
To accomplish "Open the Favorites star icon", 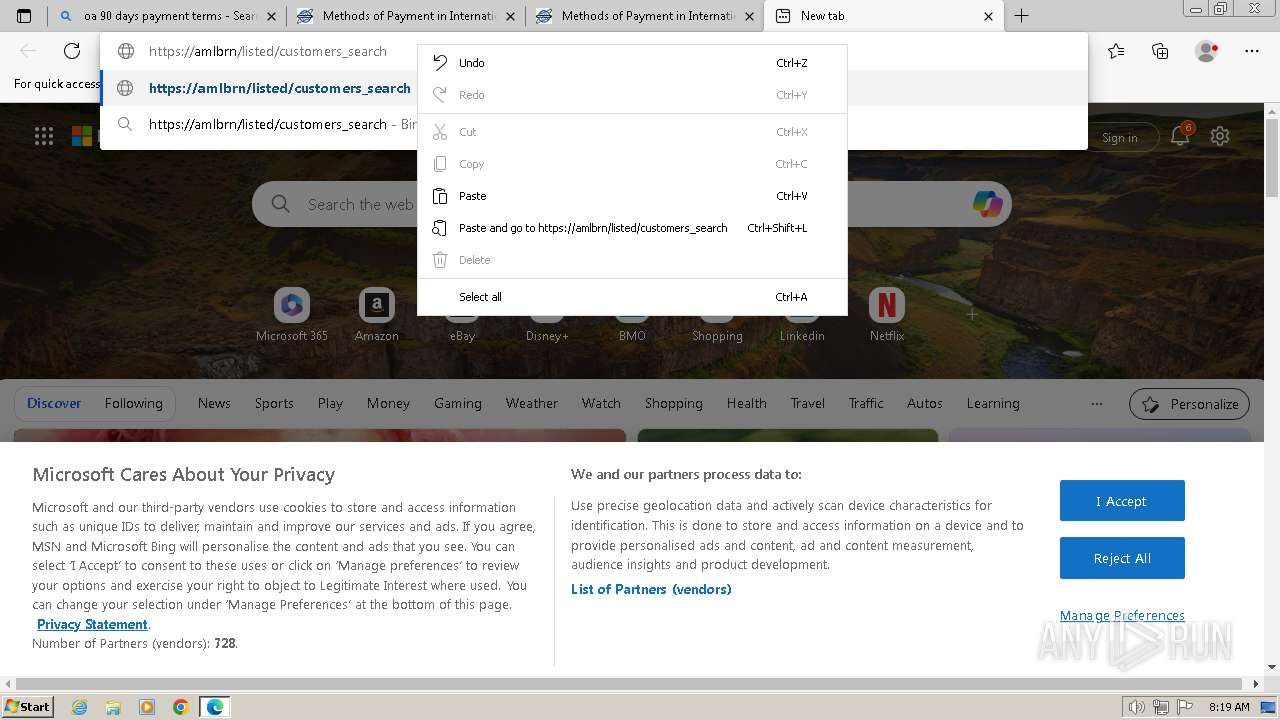I will (x=1116, y=51).
